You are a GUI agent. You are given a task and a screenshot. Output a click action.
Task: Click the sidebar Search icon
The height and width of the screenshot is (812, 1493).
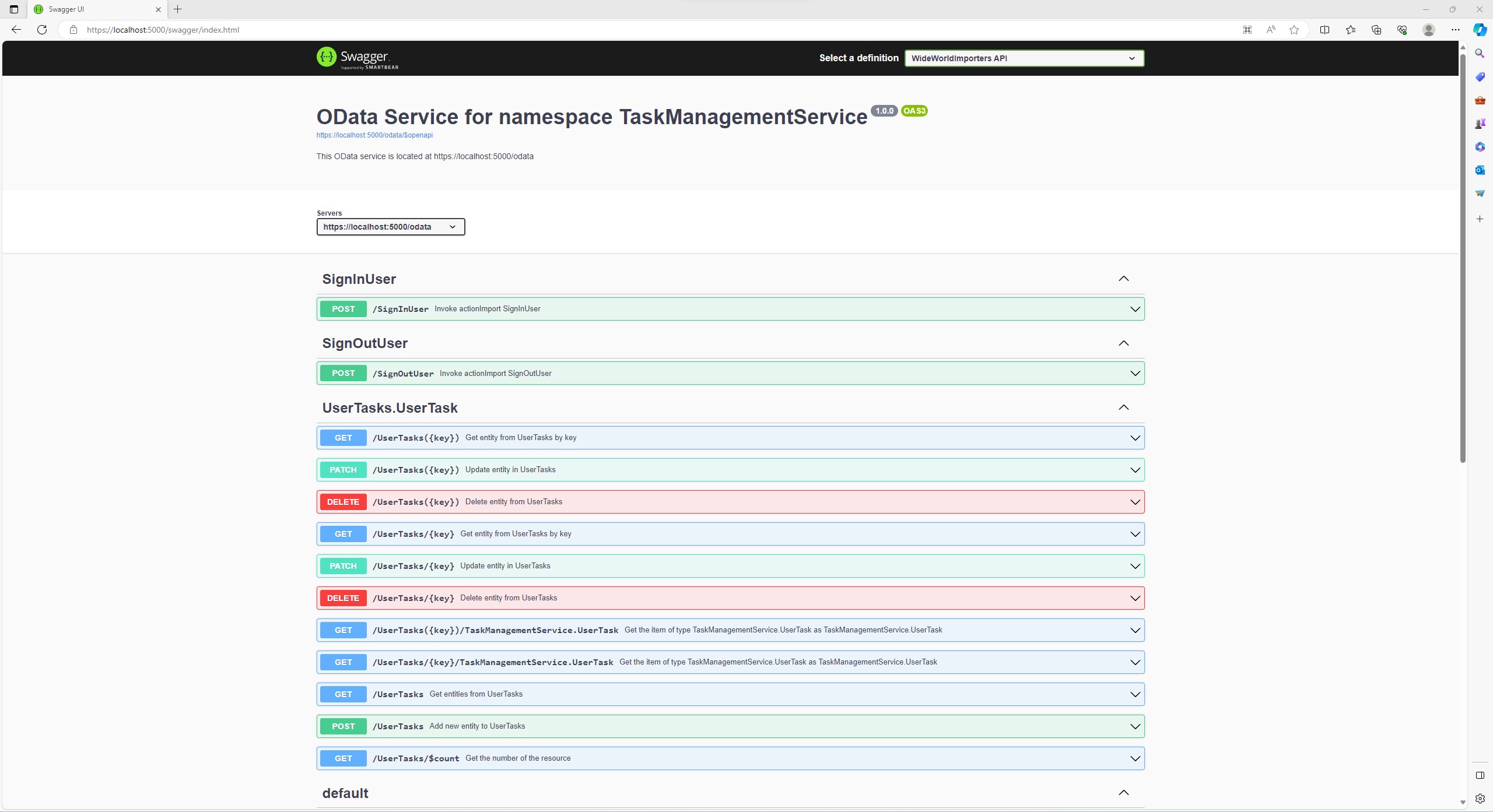click(1480, 54)
